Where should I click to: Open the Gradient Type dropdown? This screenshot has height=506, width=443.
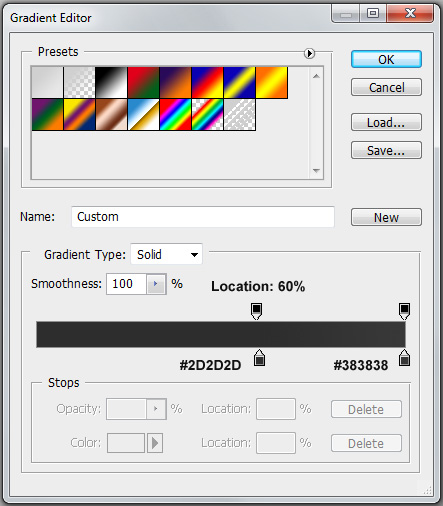[166, 254]
